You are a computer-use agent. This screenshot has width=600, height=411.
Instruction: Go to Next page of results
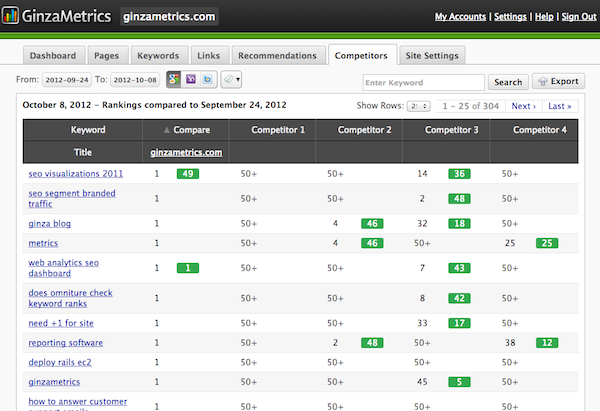tap(523, 106)
